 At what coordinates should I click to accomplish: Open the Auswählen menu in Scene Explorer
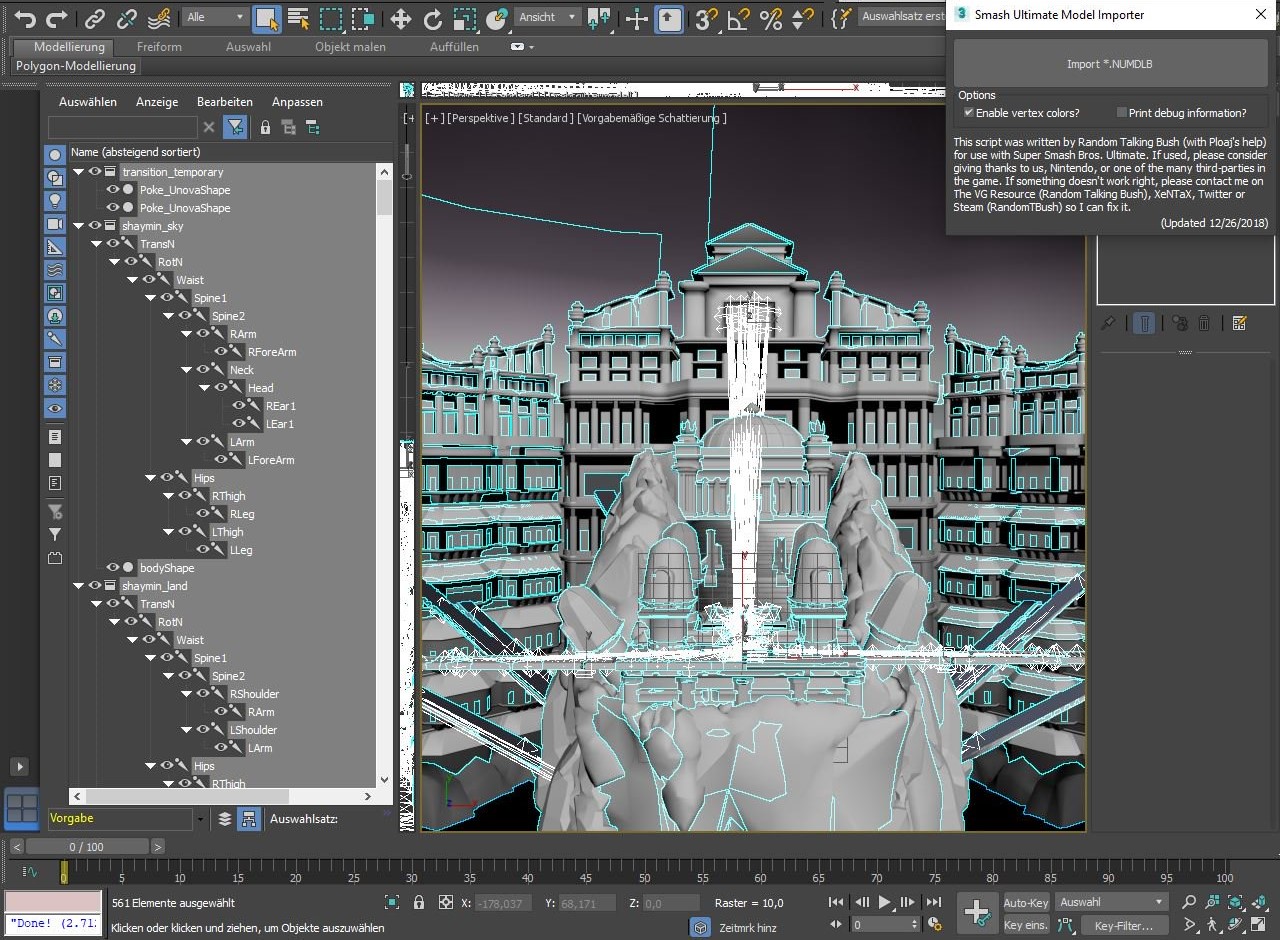88,102
